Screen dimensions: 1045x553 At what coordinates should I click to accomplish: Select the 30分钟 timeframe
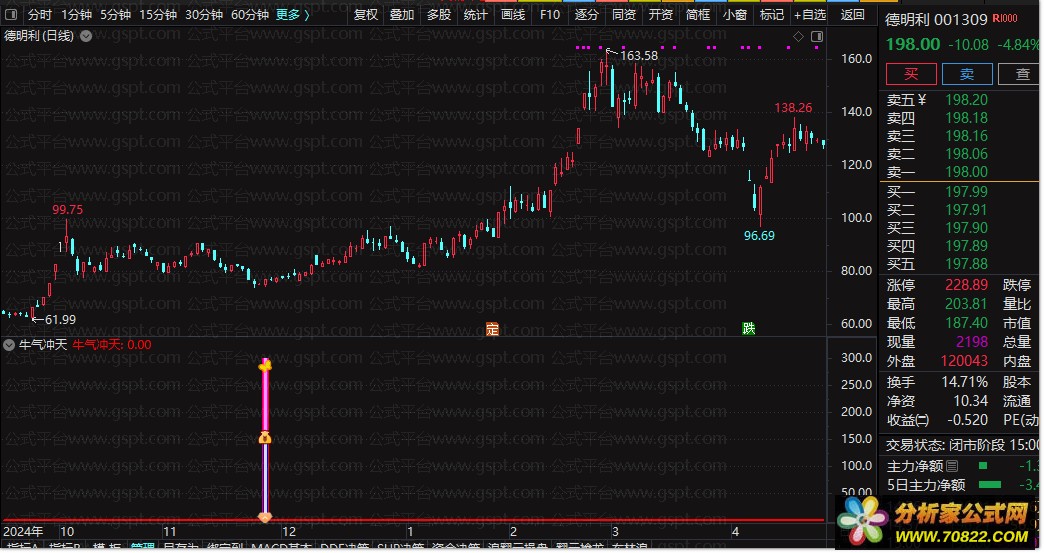pyautogui.click(x=203, y=14)
